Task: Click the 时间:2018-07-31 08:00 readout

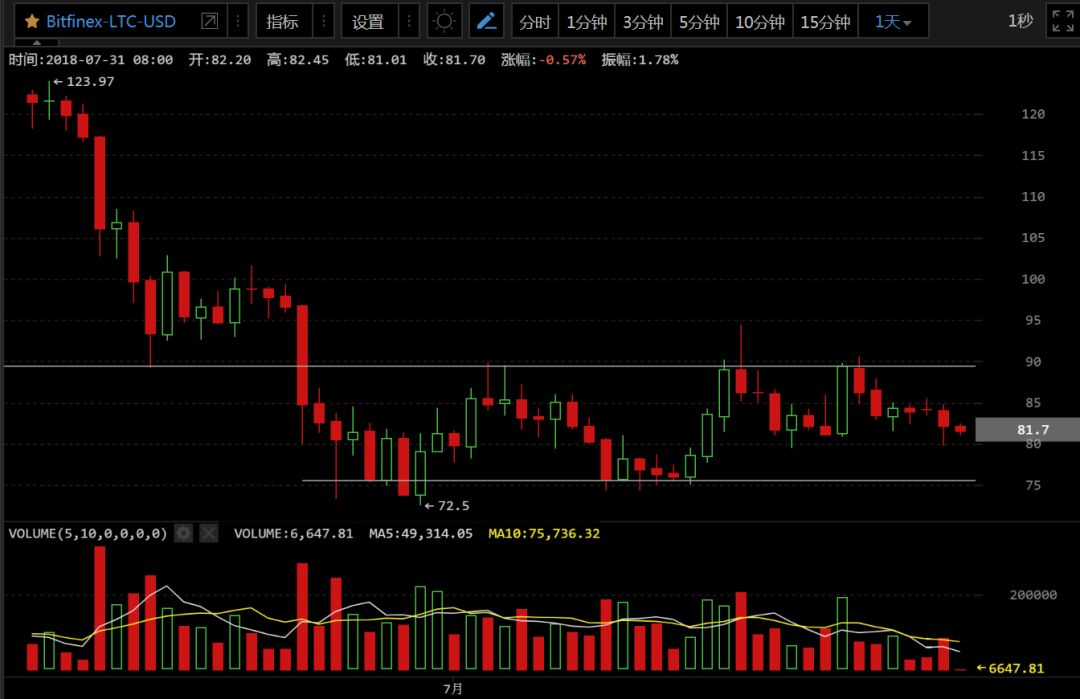Action: pos(90,60)
